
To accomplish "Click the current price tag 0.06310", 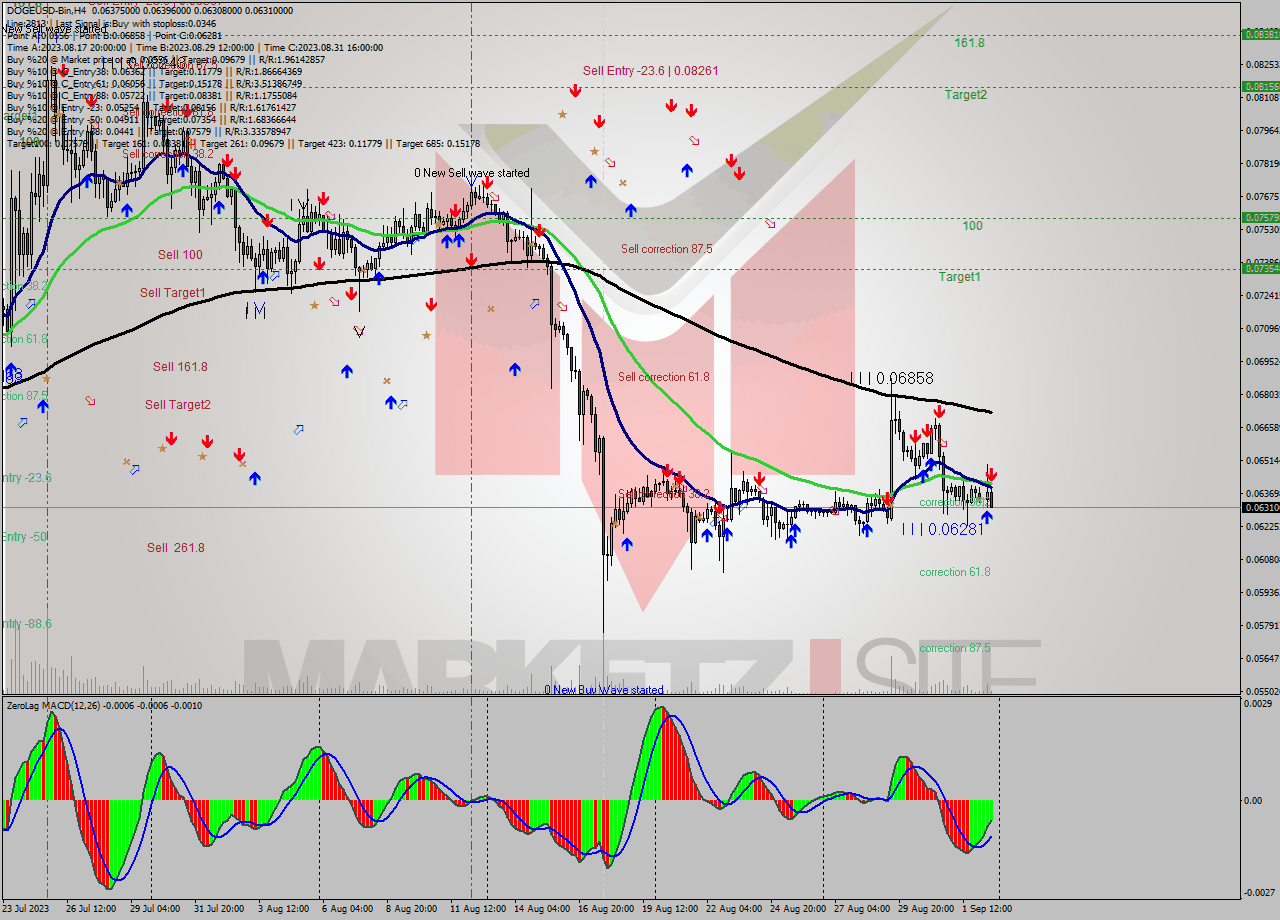I will click(1260, 507).
